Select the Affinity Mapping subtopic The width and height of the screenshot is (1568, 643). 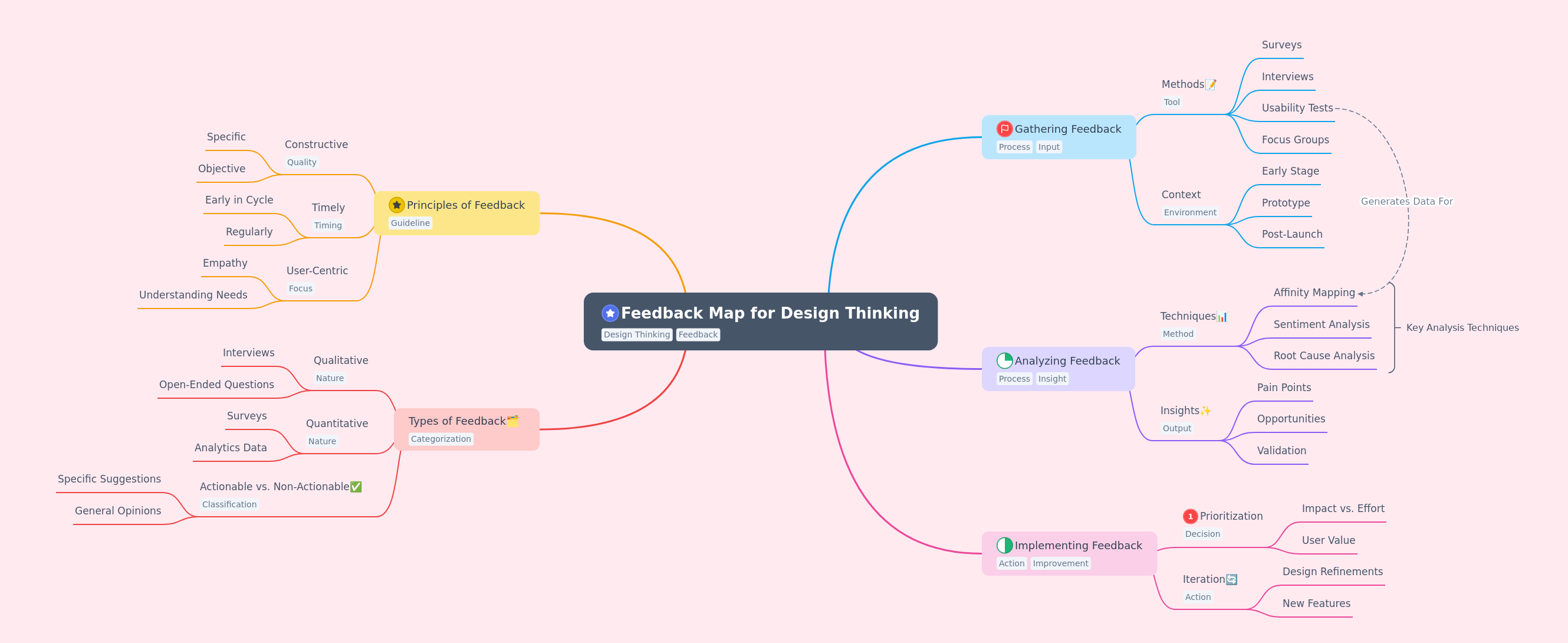pyautogui.click(x=1314, y=293)
